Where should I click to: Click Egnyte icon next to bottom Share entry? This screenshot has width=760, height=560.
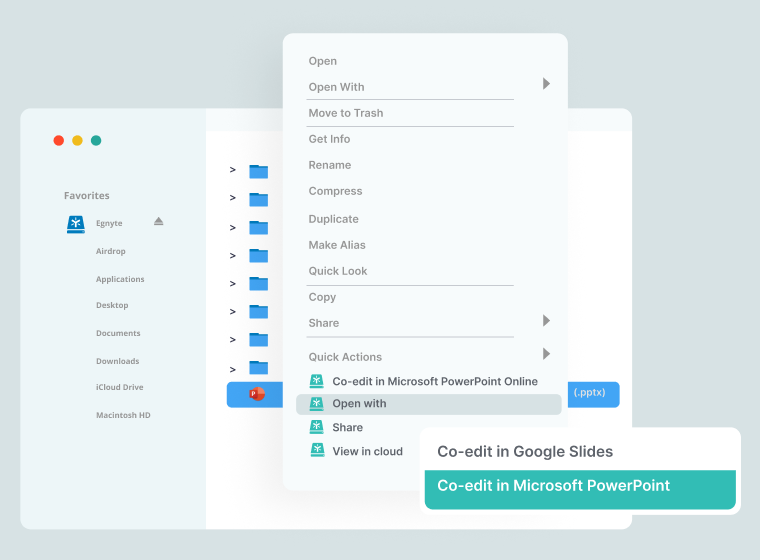(x=316, y=427)
